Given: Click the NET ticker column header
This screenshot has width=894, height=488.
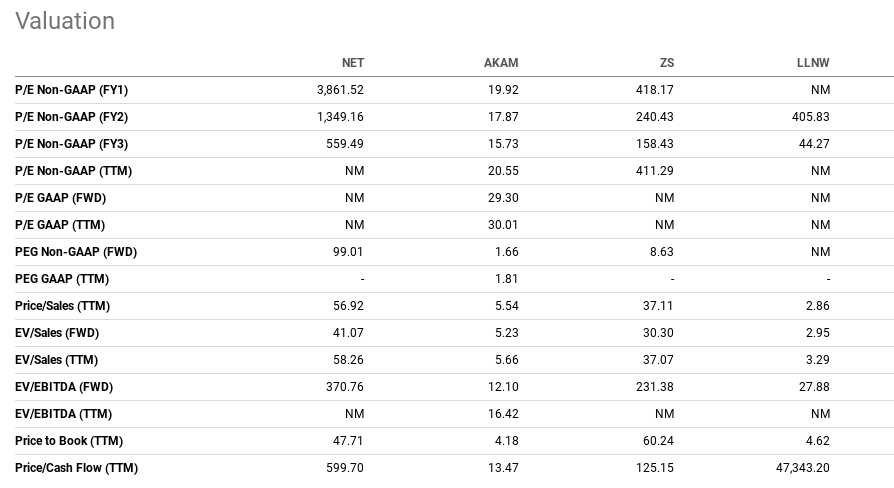Looking at the screenshot, I should click(x=352, y=63).
